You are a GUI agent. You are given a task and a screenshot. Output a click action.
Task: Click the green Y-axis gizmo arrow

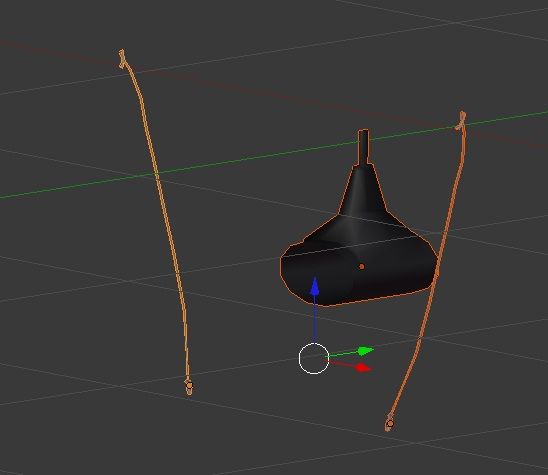365,351
